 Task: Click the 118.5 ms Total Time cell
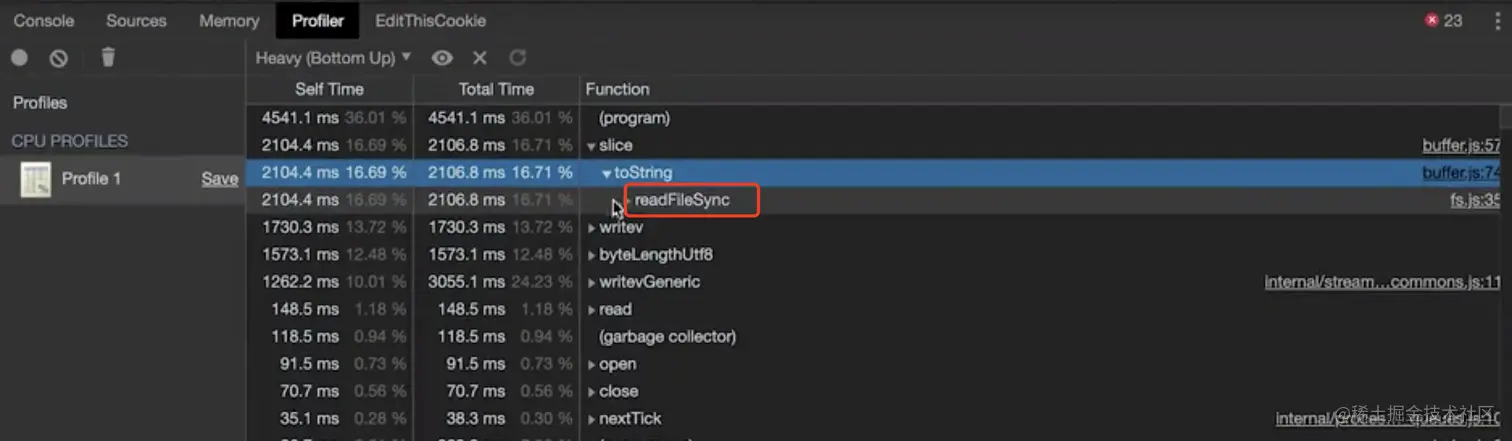point(496,337)
